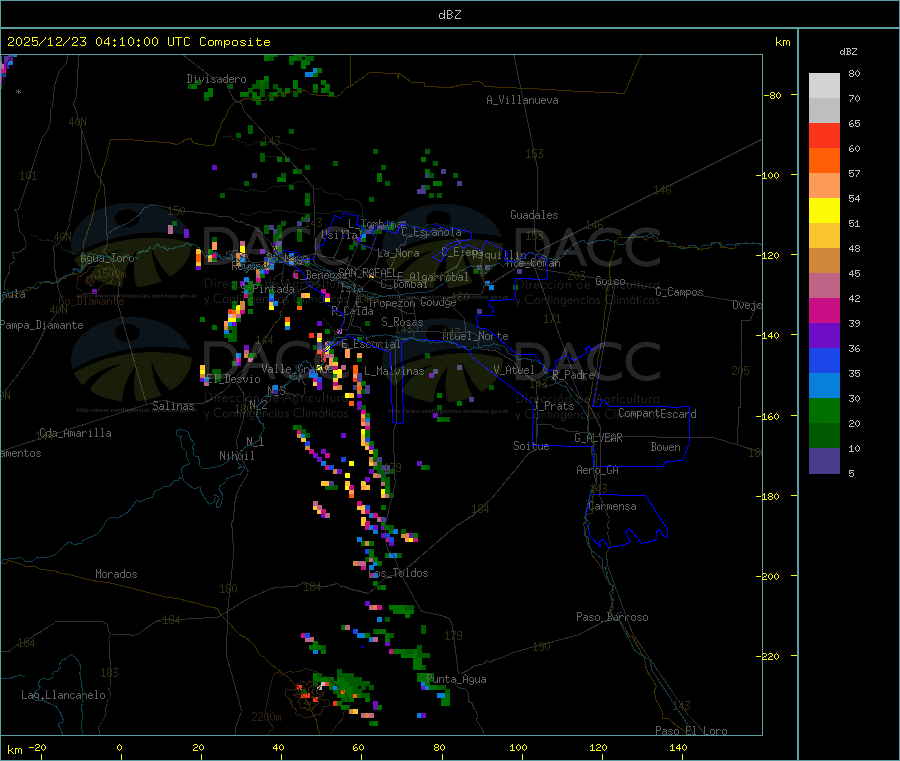The width and height of the screenshot is (900, 761).
Task: Click the Divisadero map label
Action: (x=216, y=79)
